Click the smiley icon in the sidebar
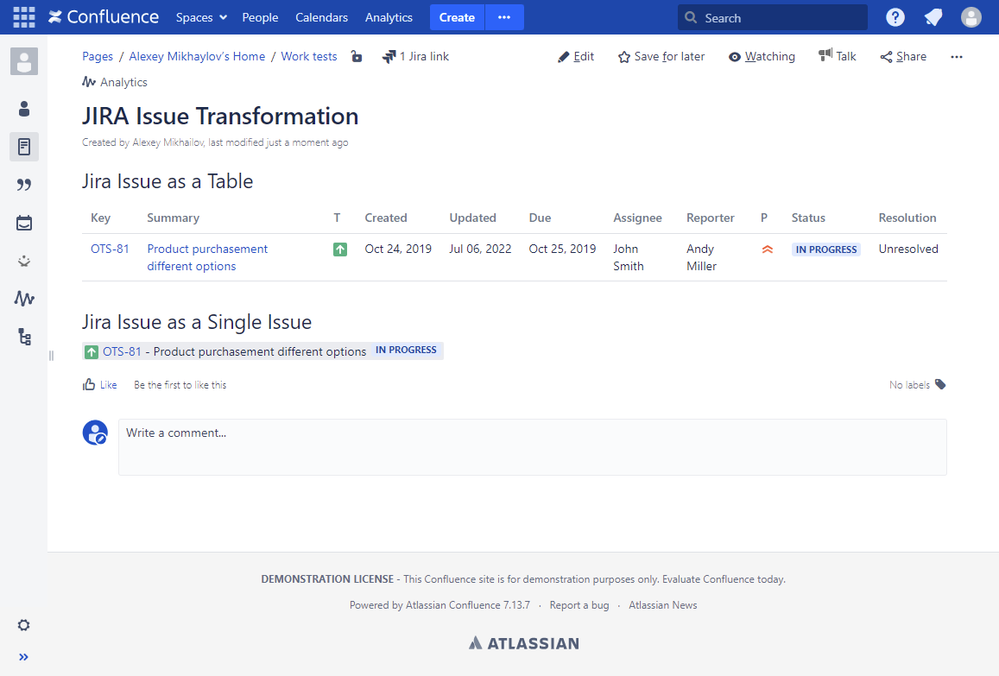The height and width of the screenshot is (676, 999). (24, 261)
